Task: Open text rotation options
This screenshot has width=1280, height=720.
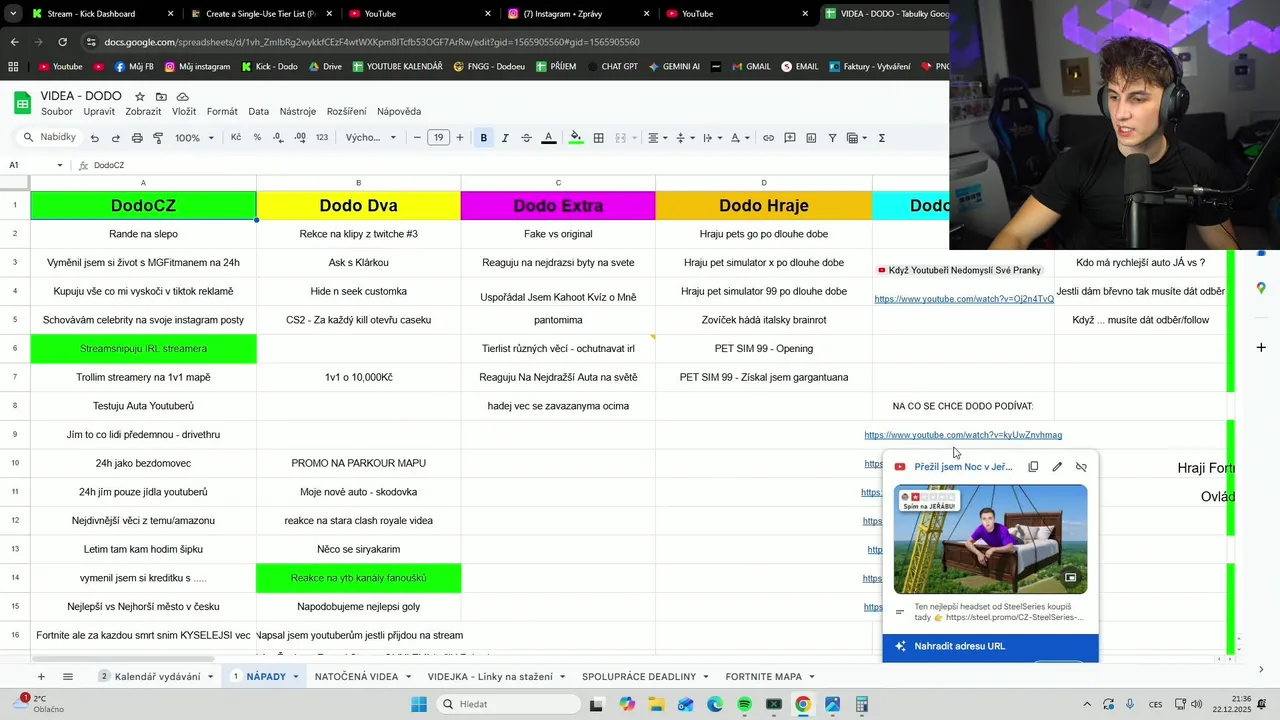Action: (x=739, y=138)
